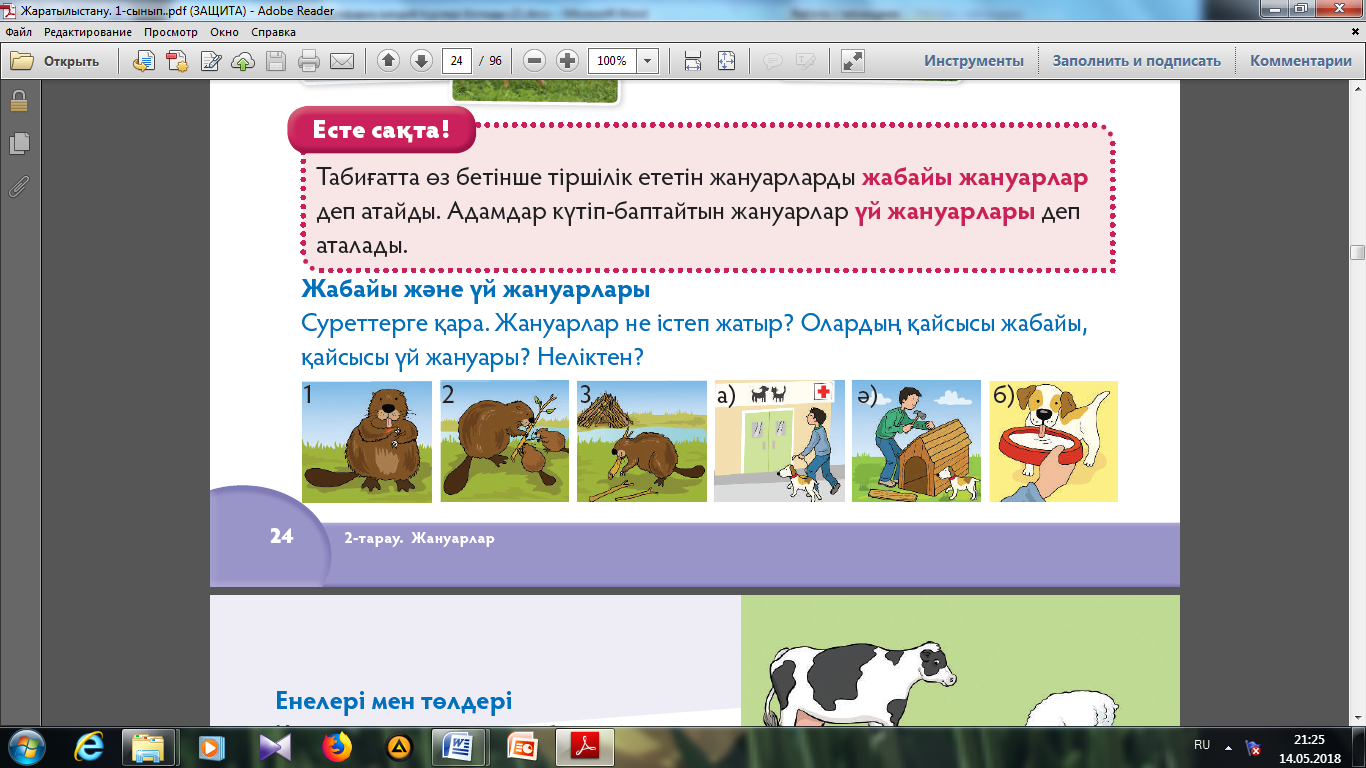Open the attachments paperclip panel icon
This screenshot has width=1366, height=768.
click(19, 186)
